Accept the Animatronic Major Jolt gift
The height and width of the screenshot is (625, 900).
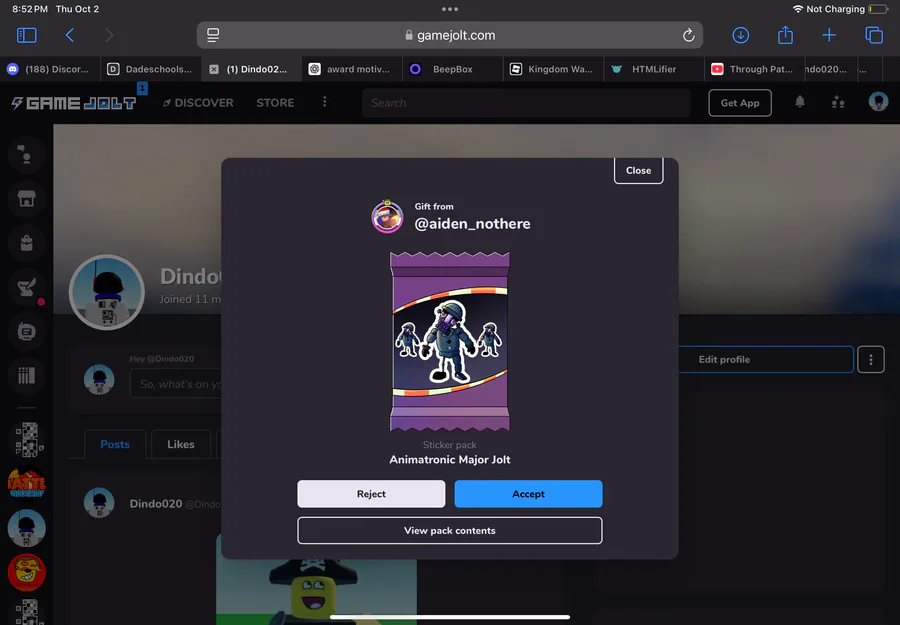[528, 494]
